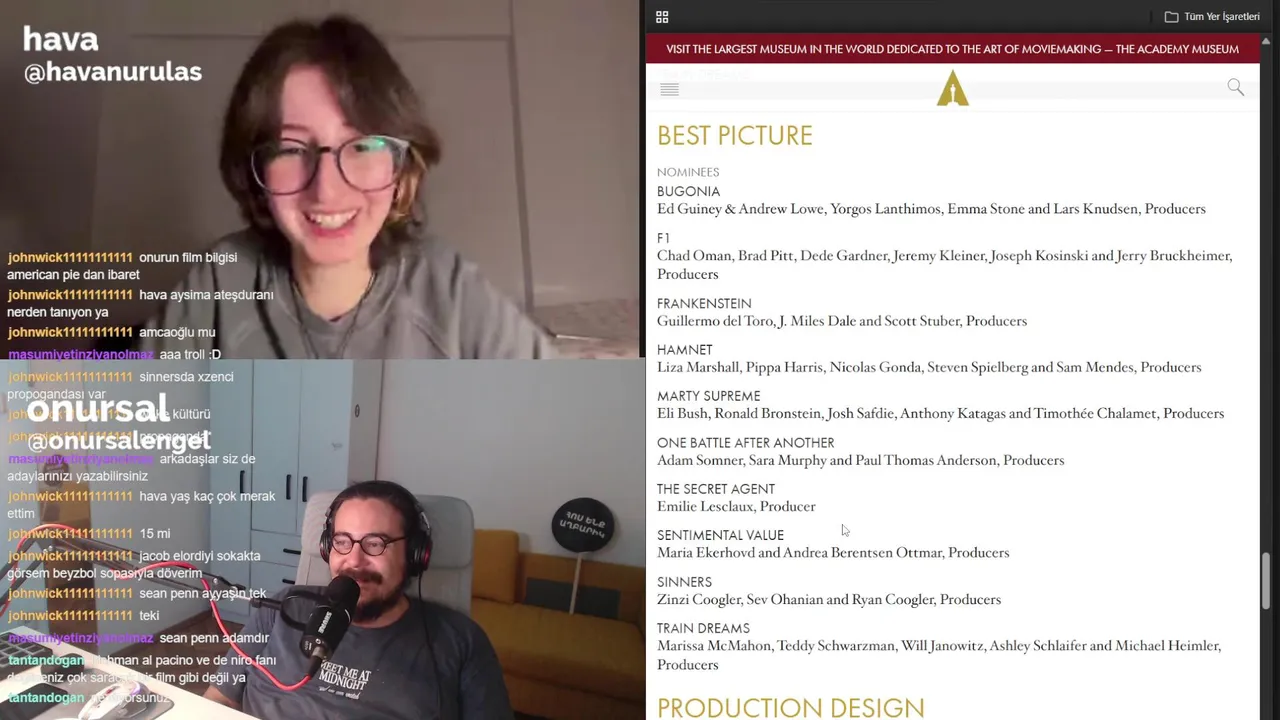Open the hamburger menu on the Oscars page
Image resolution: width=1280 pixels, height=720 pixels.
(x=670, y=90)
